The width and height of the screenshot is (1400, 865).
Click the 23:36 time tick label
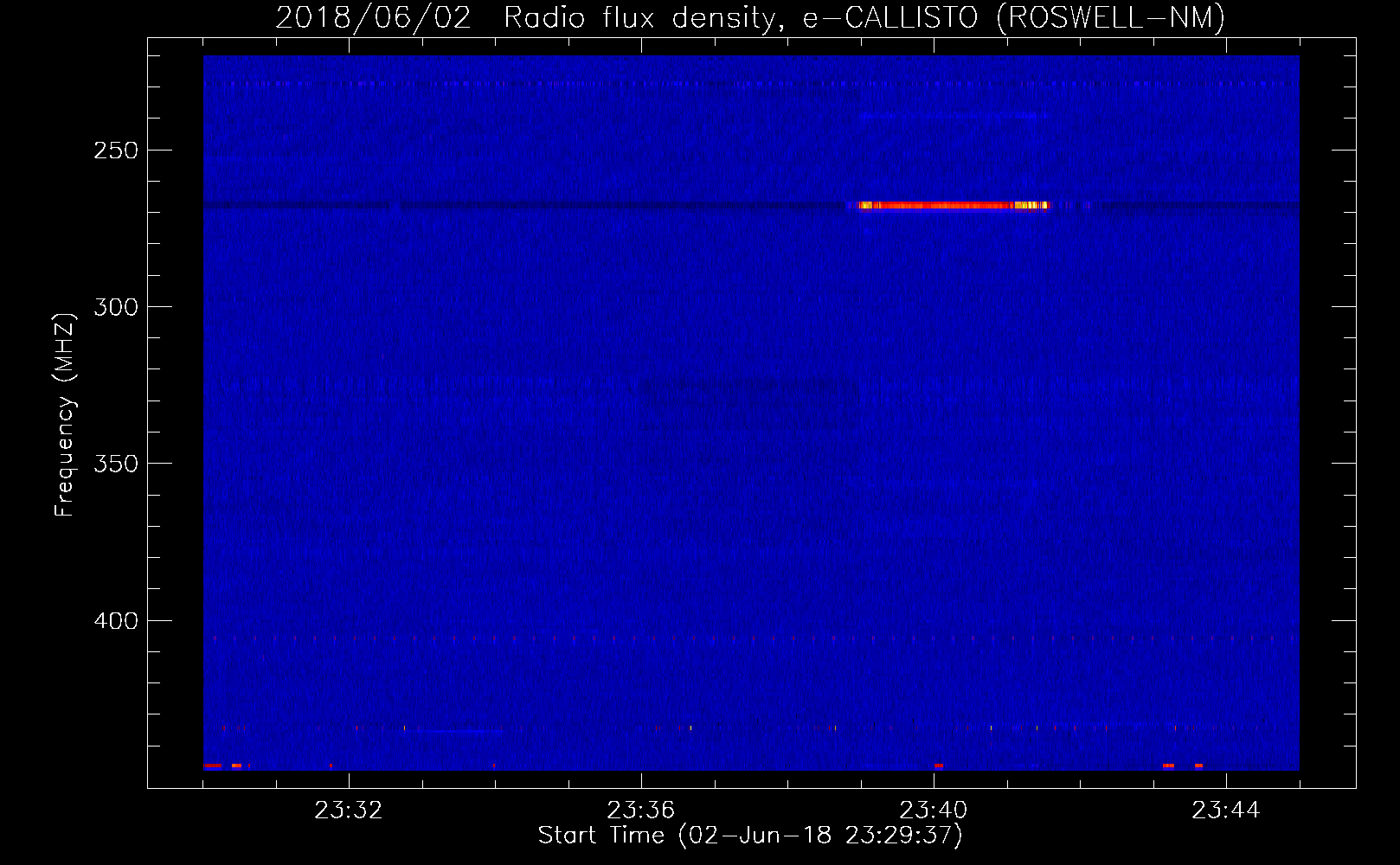(x=641, y=811)
